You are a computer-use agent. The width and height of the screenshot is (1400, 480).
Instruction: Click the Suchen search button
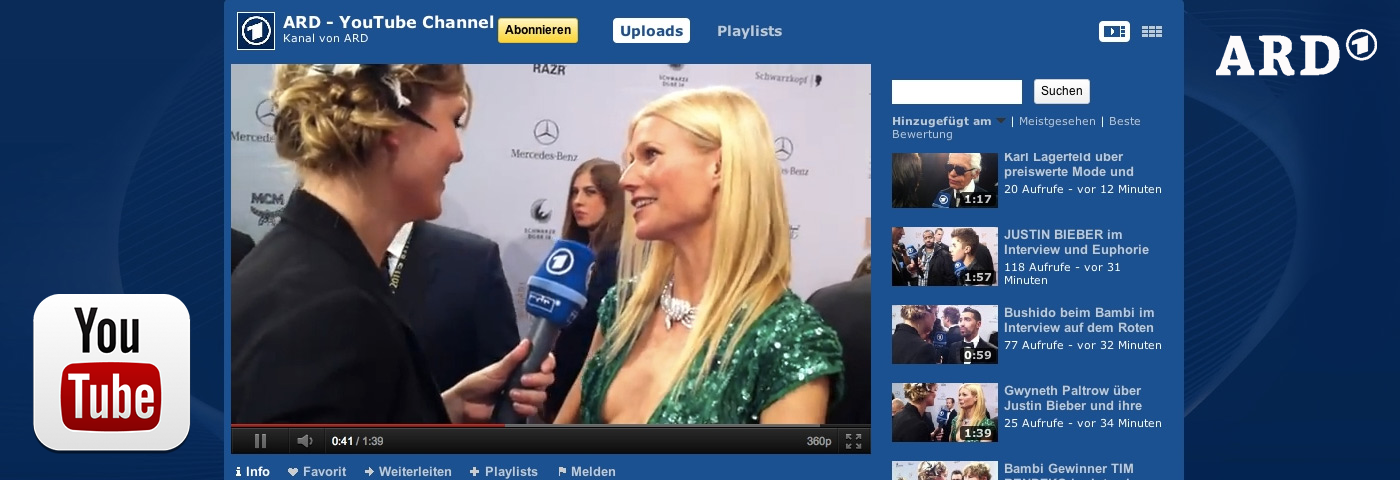pos(1062,91)
